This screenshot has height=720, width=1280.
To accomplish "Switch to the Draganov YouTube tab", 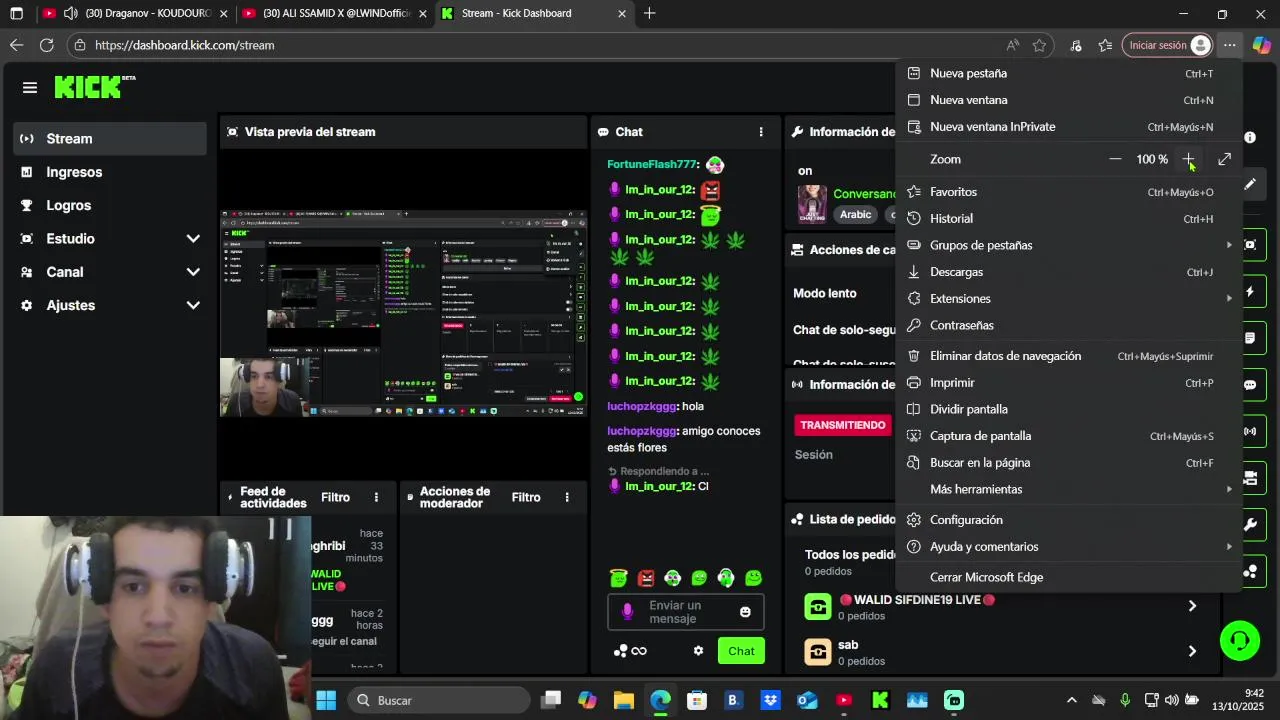I will pyautogui.click(x=133, y=13).
